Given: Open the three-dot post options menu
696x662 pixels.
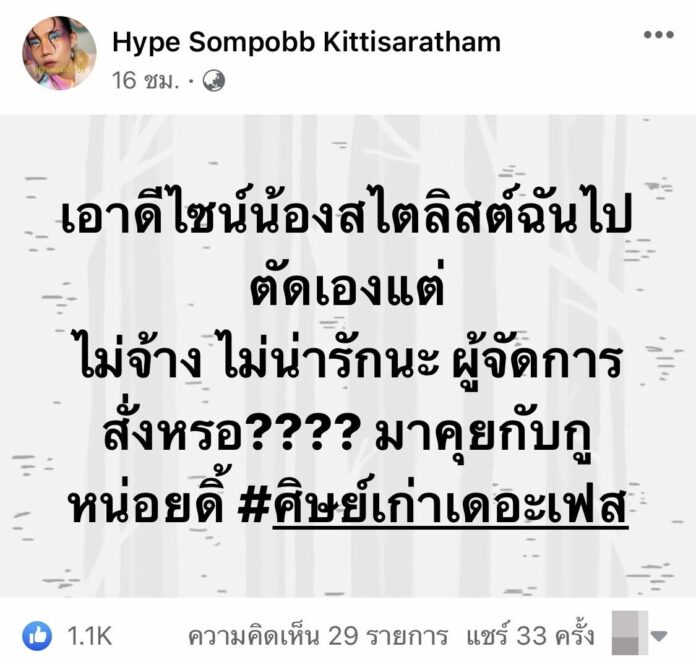Looking at the screenshot, I should pos(659,35).
